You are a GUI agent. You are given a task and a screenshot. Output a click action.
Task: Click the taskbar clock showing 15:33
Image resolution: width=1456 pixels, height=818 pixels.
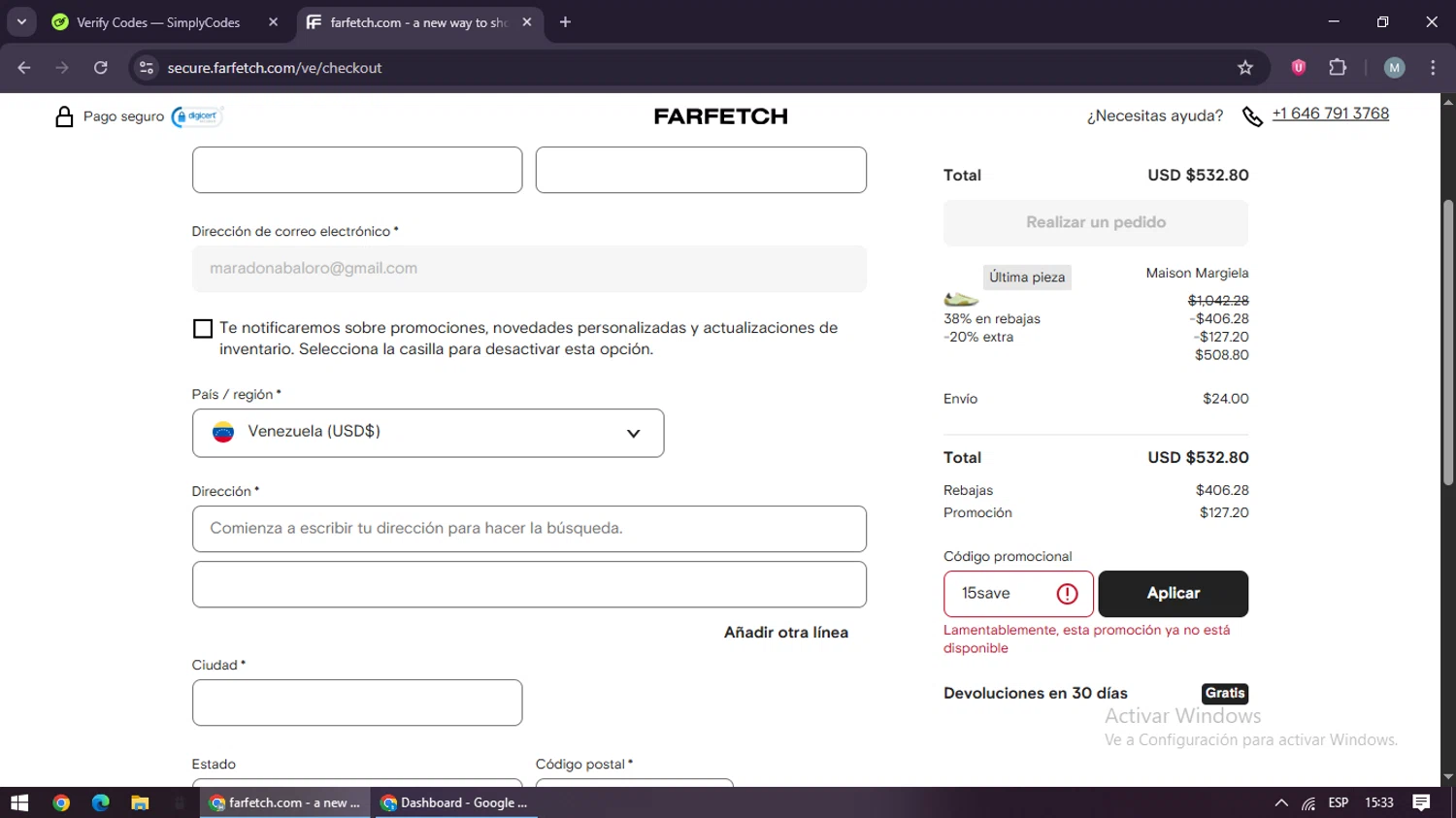click(x=1379, y=802)
